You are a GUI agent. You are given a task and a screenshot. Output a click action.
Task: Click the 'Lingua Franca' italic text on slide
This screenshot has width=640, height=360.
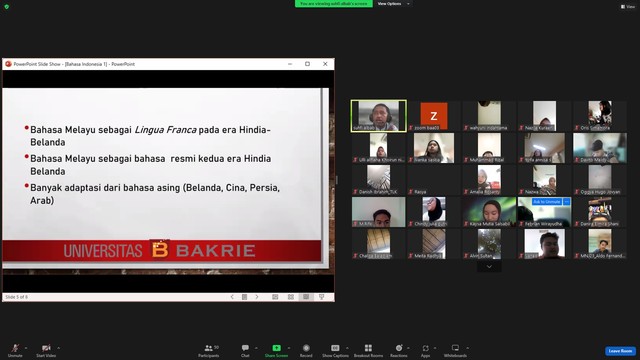coord(165,130)
